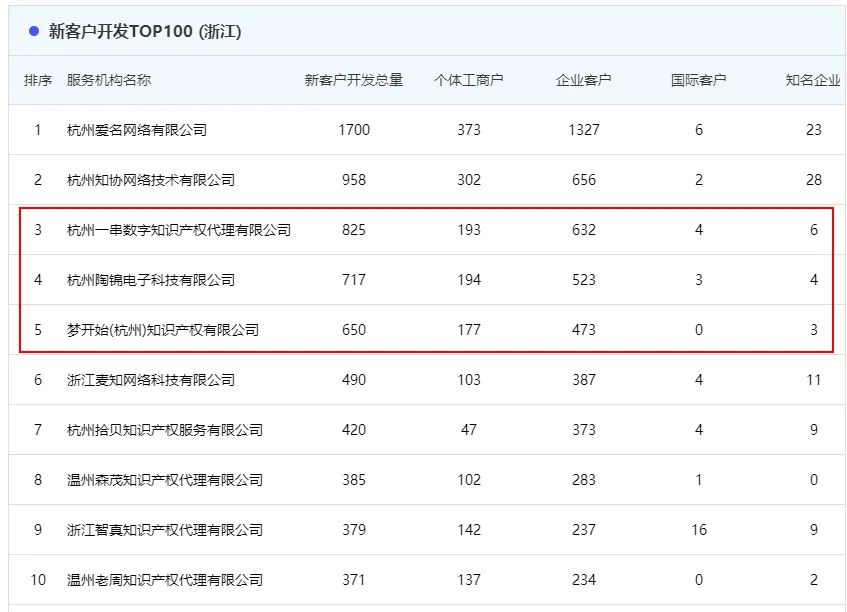This screenshot has width=847, height=612.
Task: Click total value 717
Action: tap(354, 280)
